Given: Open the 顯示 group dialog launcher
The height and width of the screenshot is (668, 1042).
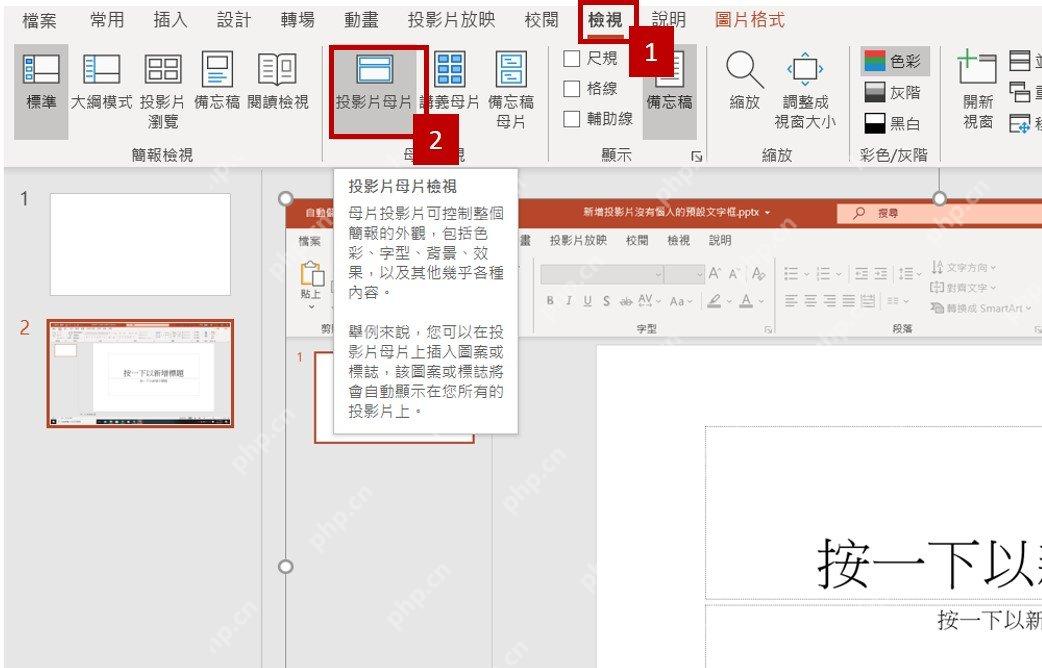Looking at the screenshot, I should (696, 156).
